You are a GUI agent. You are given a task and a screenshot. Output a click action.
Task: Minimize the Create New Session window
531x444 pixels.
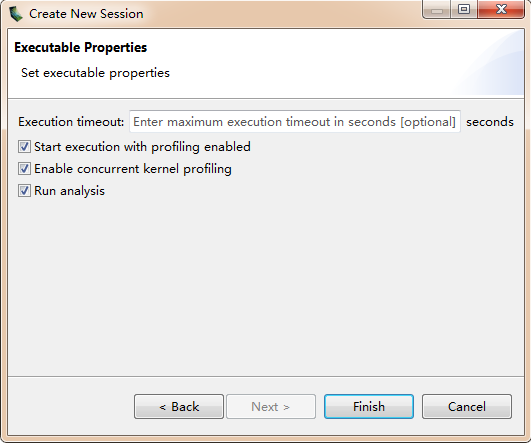(437, 9)
